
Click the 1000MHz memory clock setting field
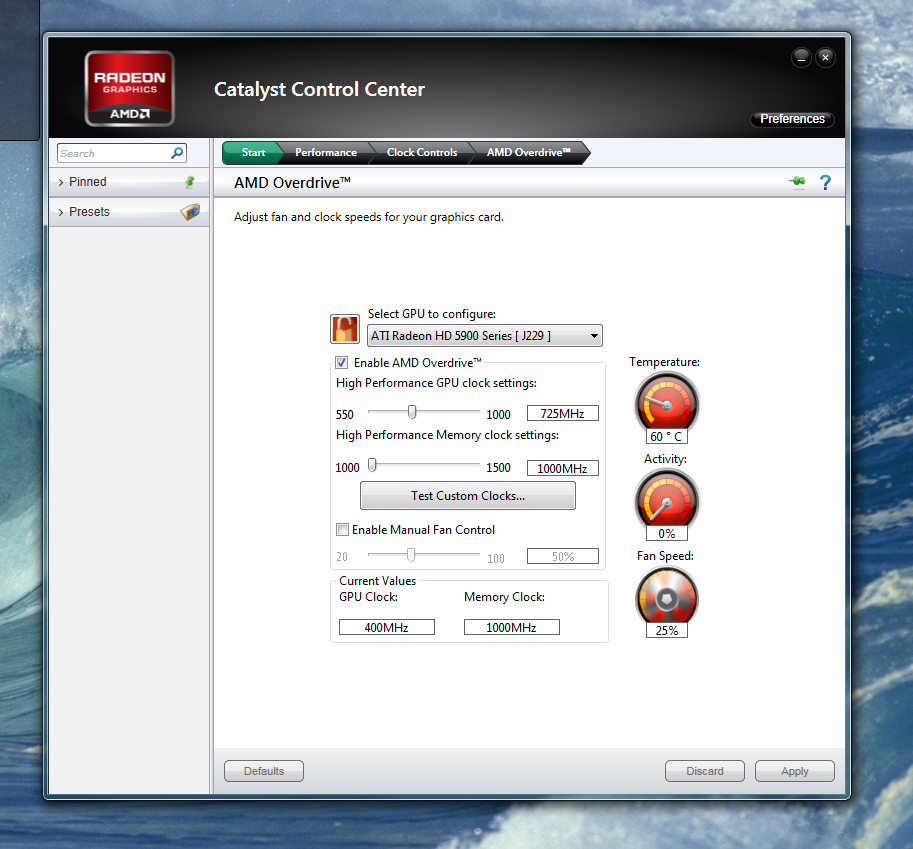pos(562,468)
